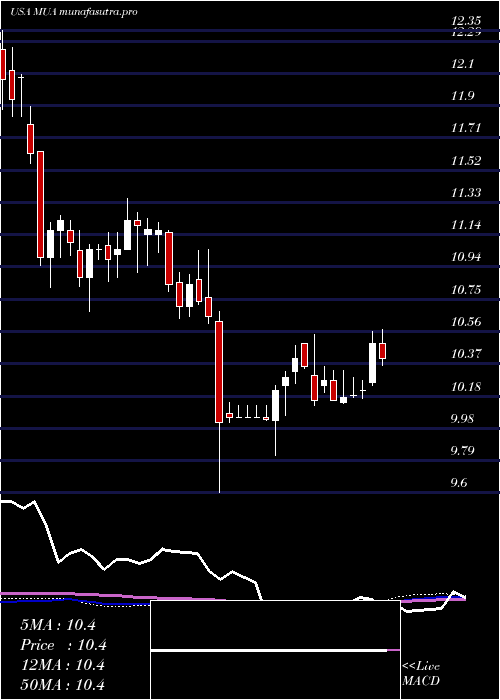Click the 10.75 price axis label
Viewport: 500px width, 700px height.
click(x=466, y=289)
